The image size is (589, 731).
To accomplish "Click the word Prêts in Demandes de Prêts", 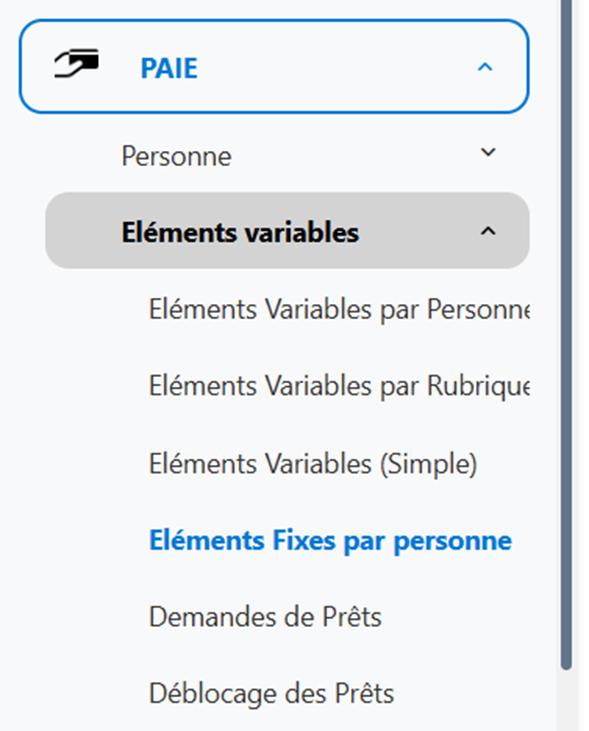I will click(x=352, y=616).
